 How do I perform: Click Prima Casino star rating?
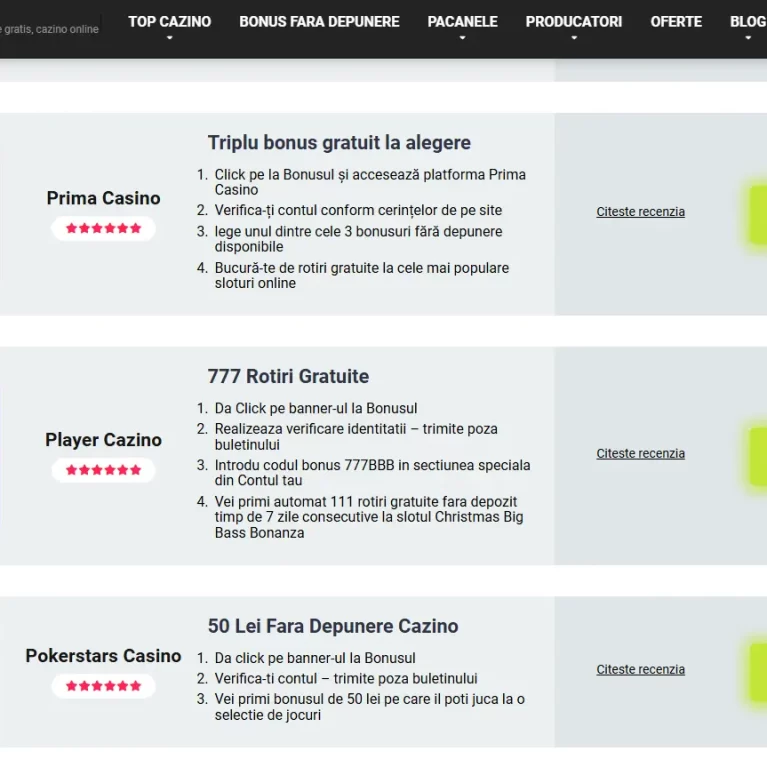pos(103,228)
